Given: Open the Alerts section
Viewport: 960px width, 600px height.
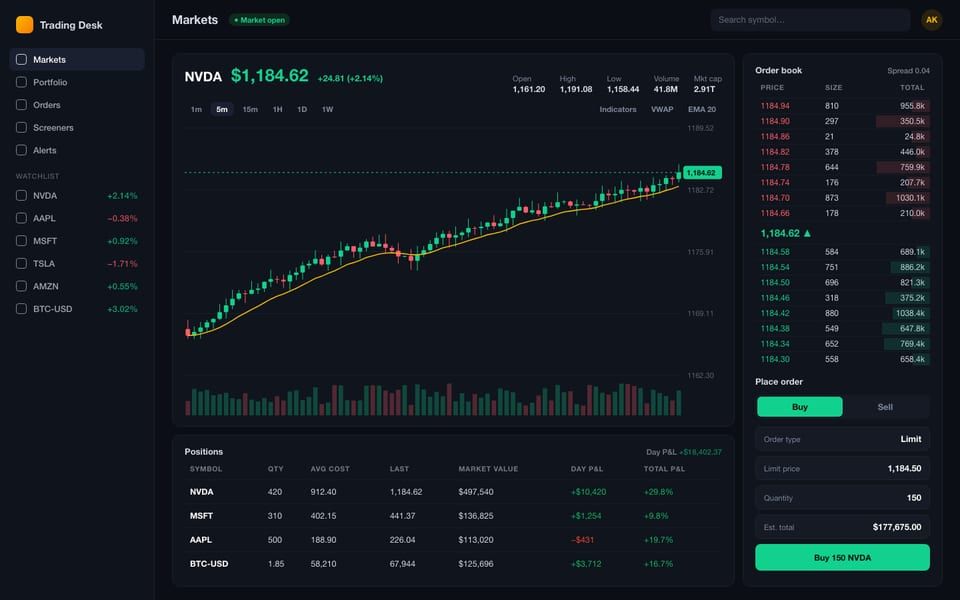Looking at the screenshot, I should (77, 150).
